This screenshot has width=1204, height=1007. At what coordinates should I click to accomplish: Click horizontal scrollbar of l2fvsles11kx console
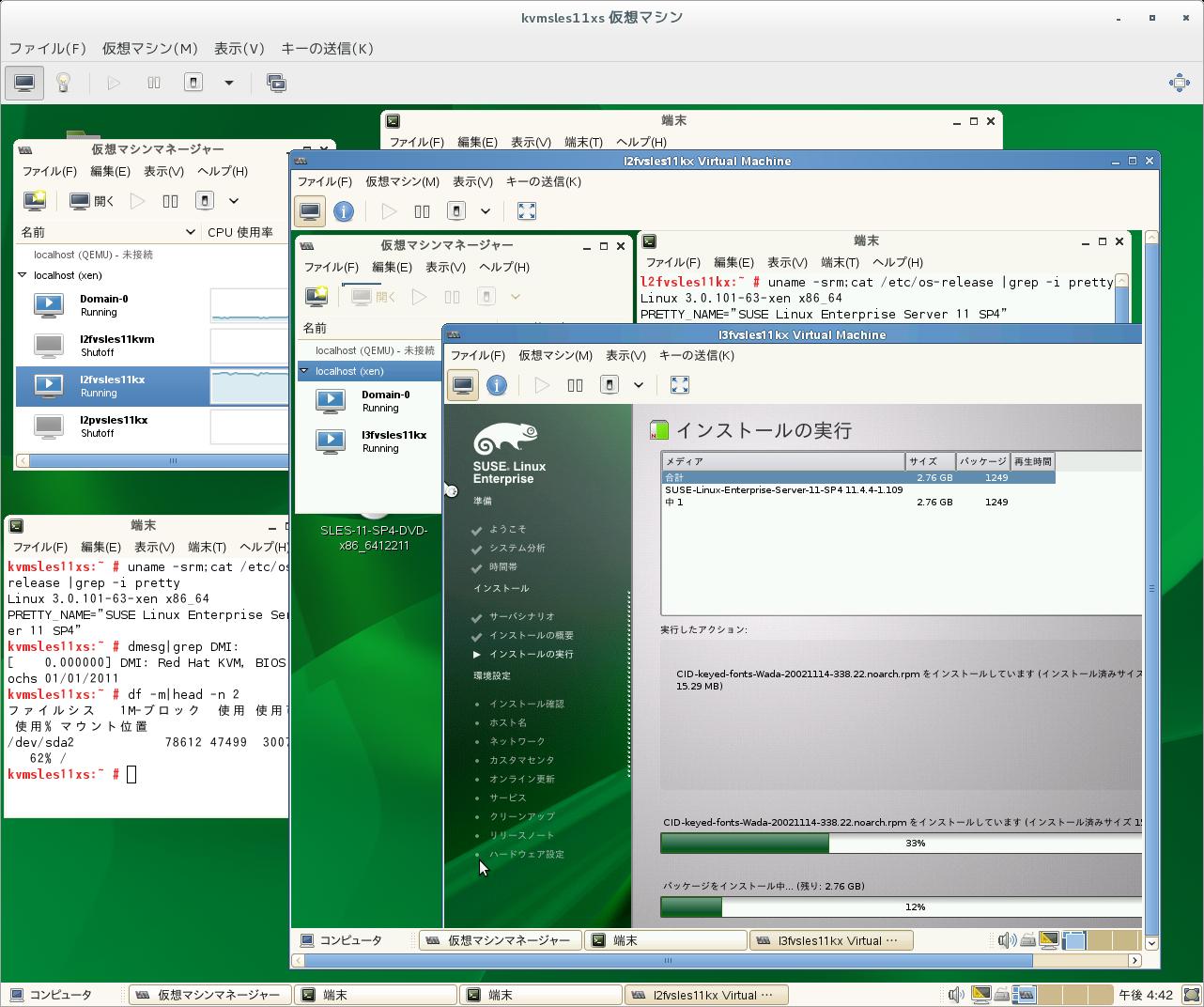[669, 960]
